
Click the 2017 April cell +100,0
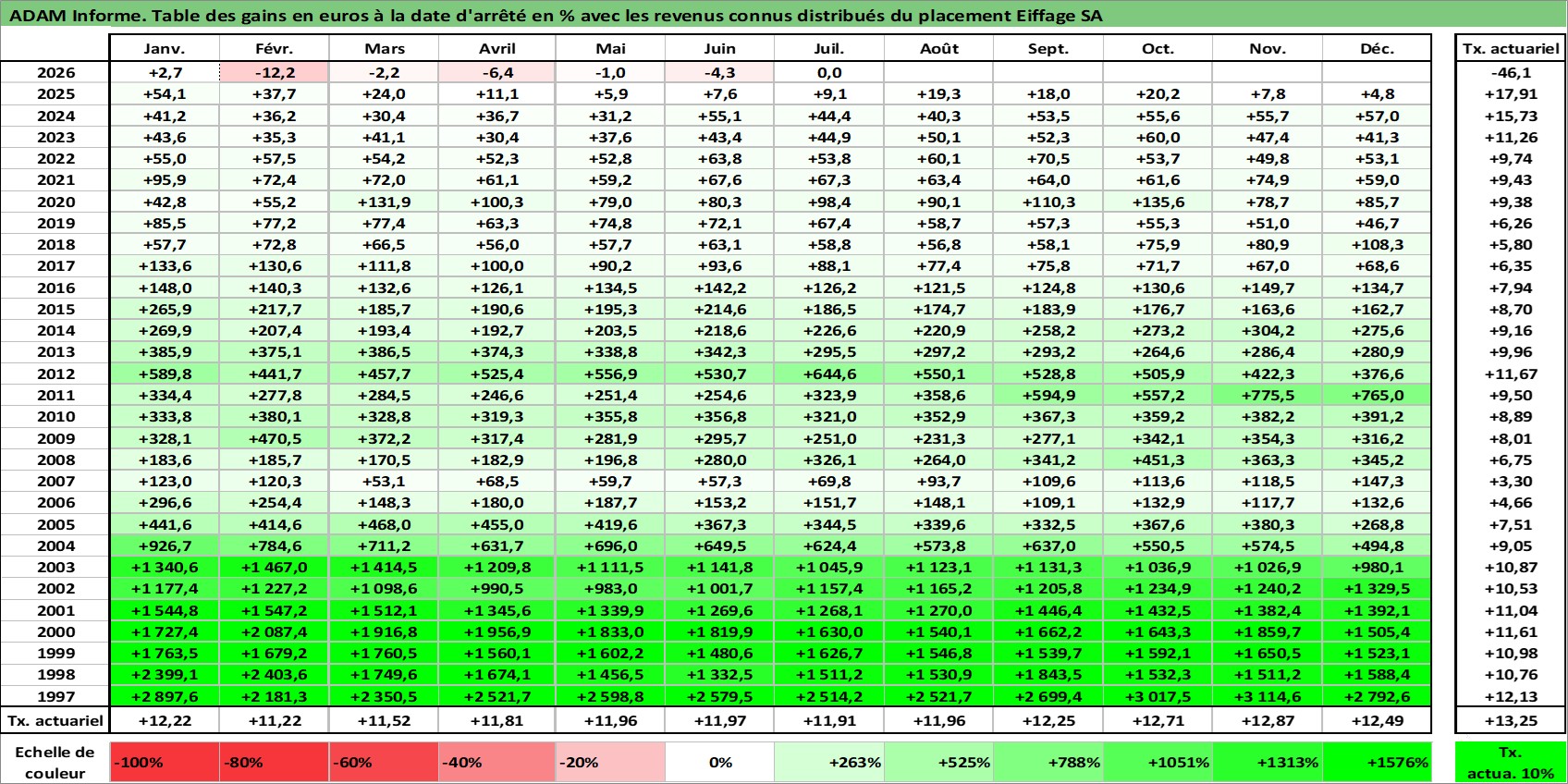click(497, 265)
